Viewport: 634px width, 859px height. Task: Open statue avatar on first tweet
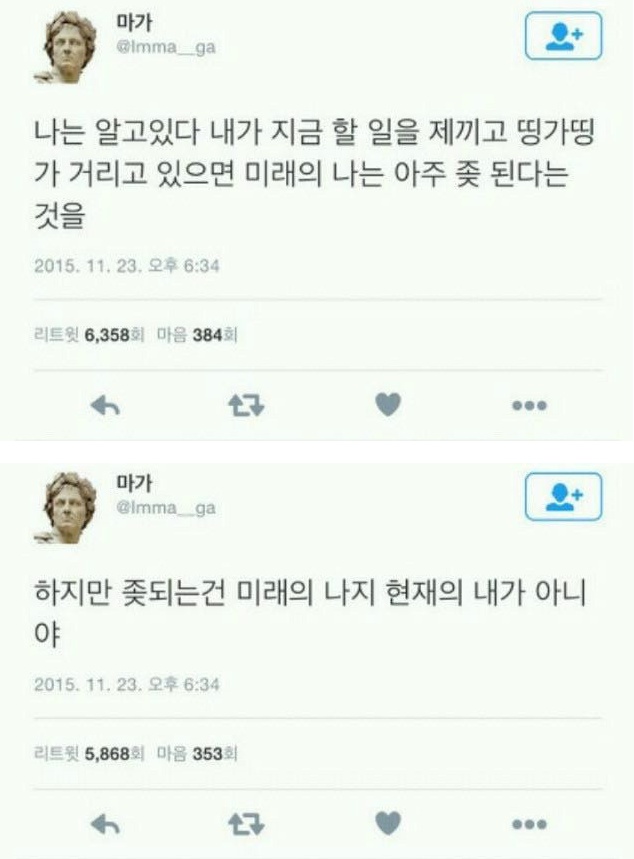click(x=65, y=48)
